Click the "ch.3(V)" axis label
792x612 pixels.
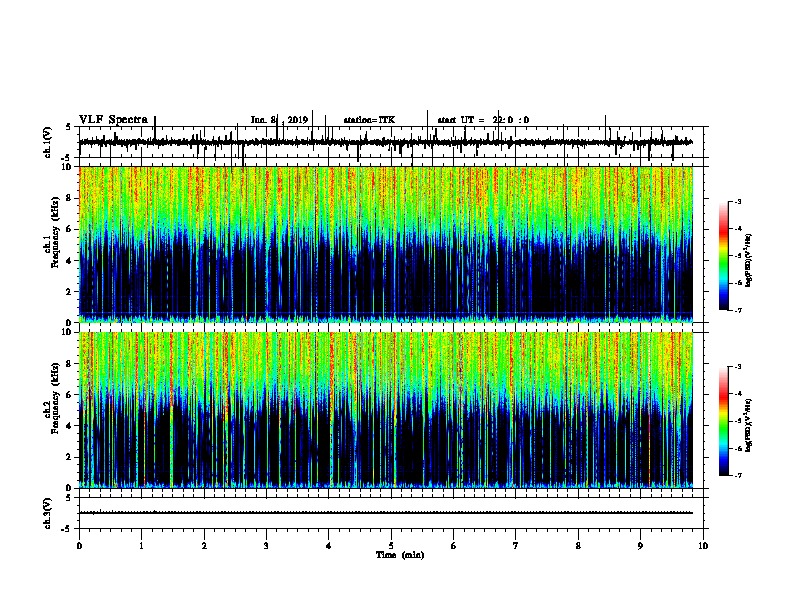47,513
